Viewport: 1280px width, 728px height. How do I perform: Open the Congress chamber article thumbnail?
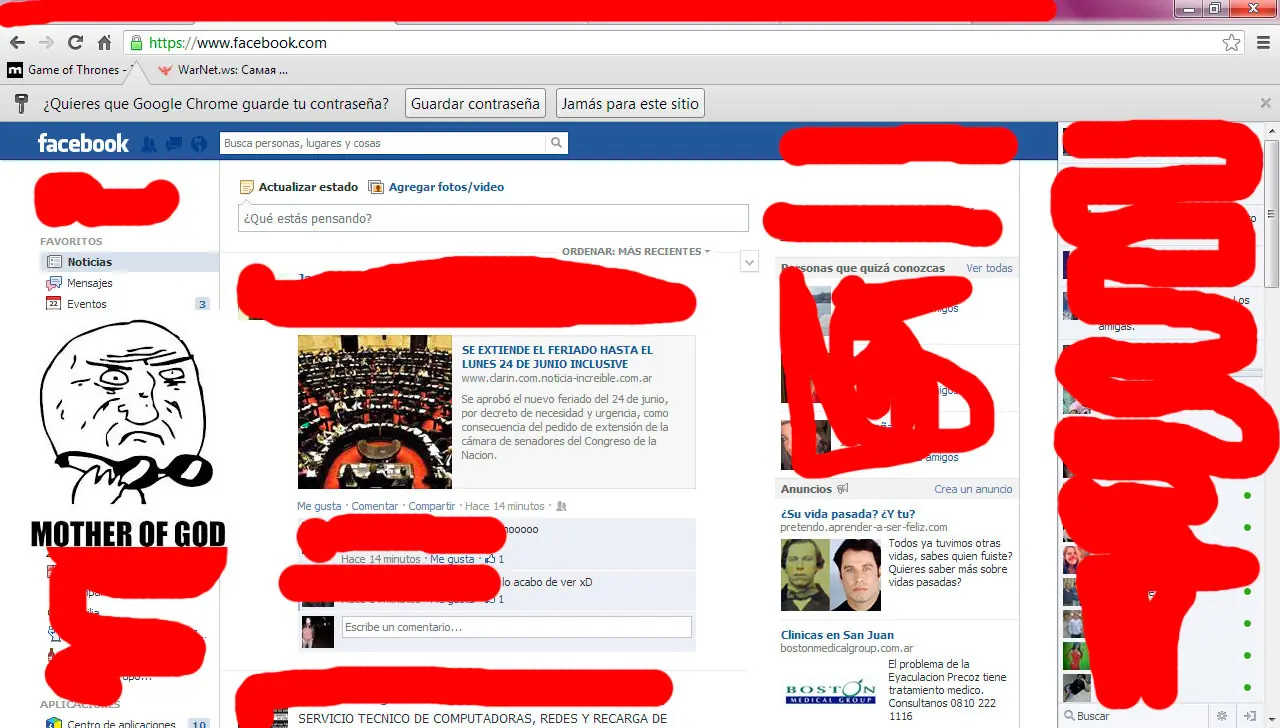(375, 411)
